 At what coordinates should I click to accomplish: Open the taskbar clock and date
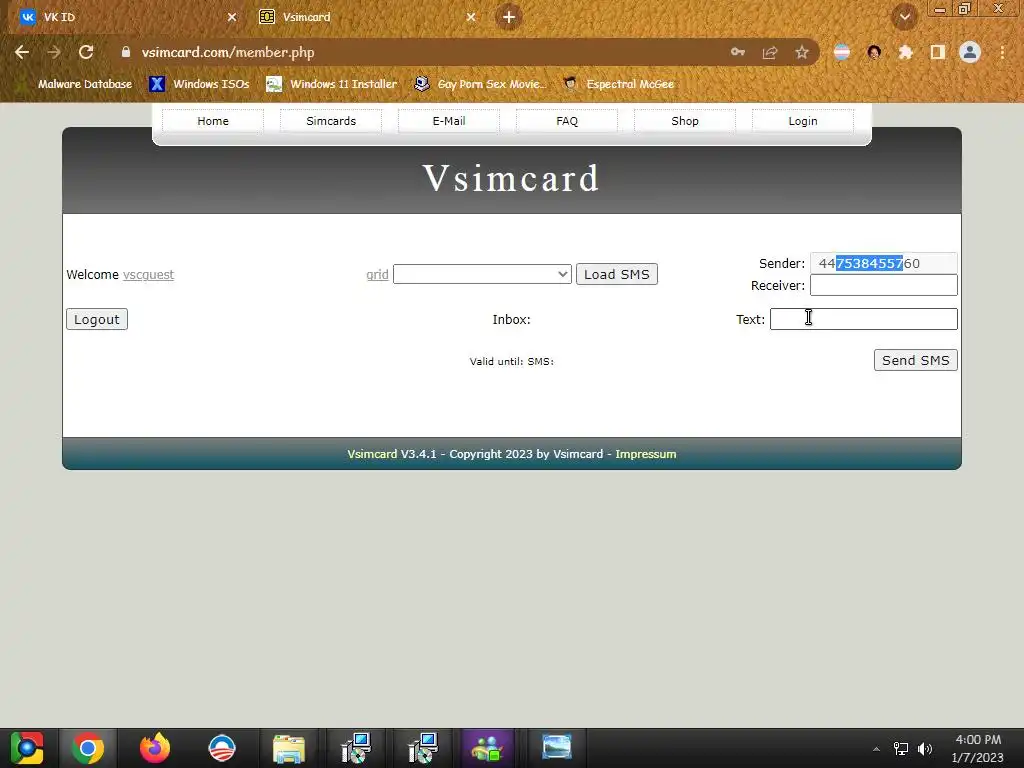pos(978,749)
